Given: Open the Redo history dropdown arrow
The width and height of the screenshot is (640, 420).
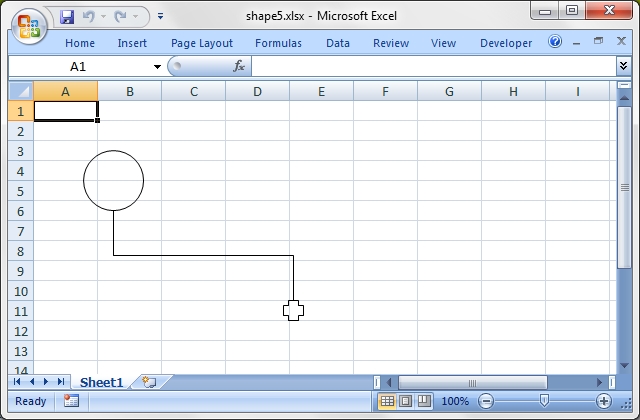Looking at the screenshot, I should (x=136, y=16).
